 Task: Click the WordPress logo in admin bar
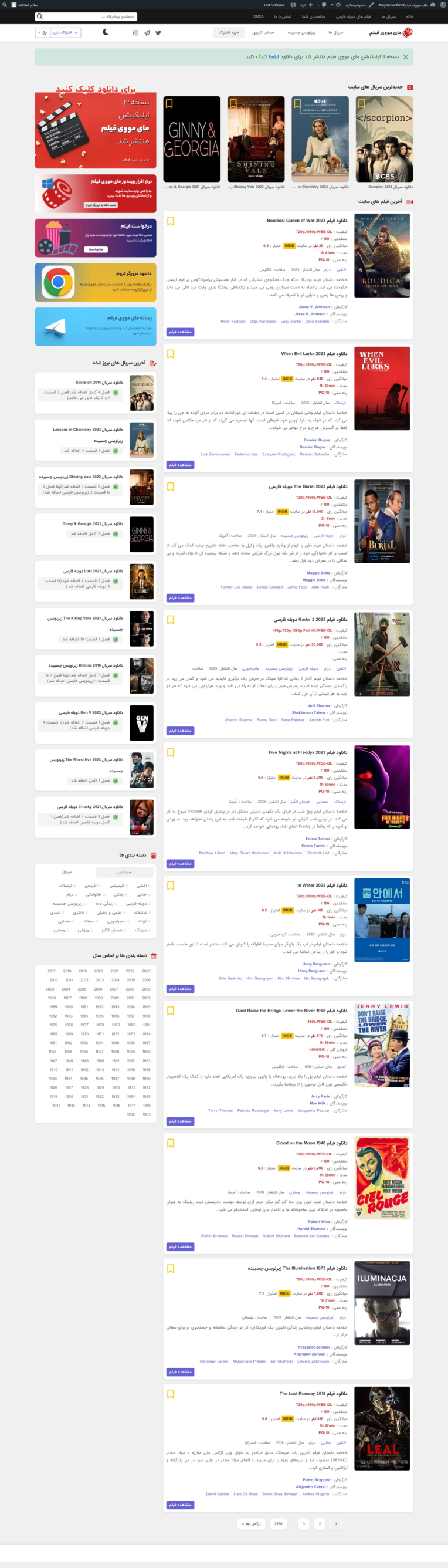pos(442,4)
